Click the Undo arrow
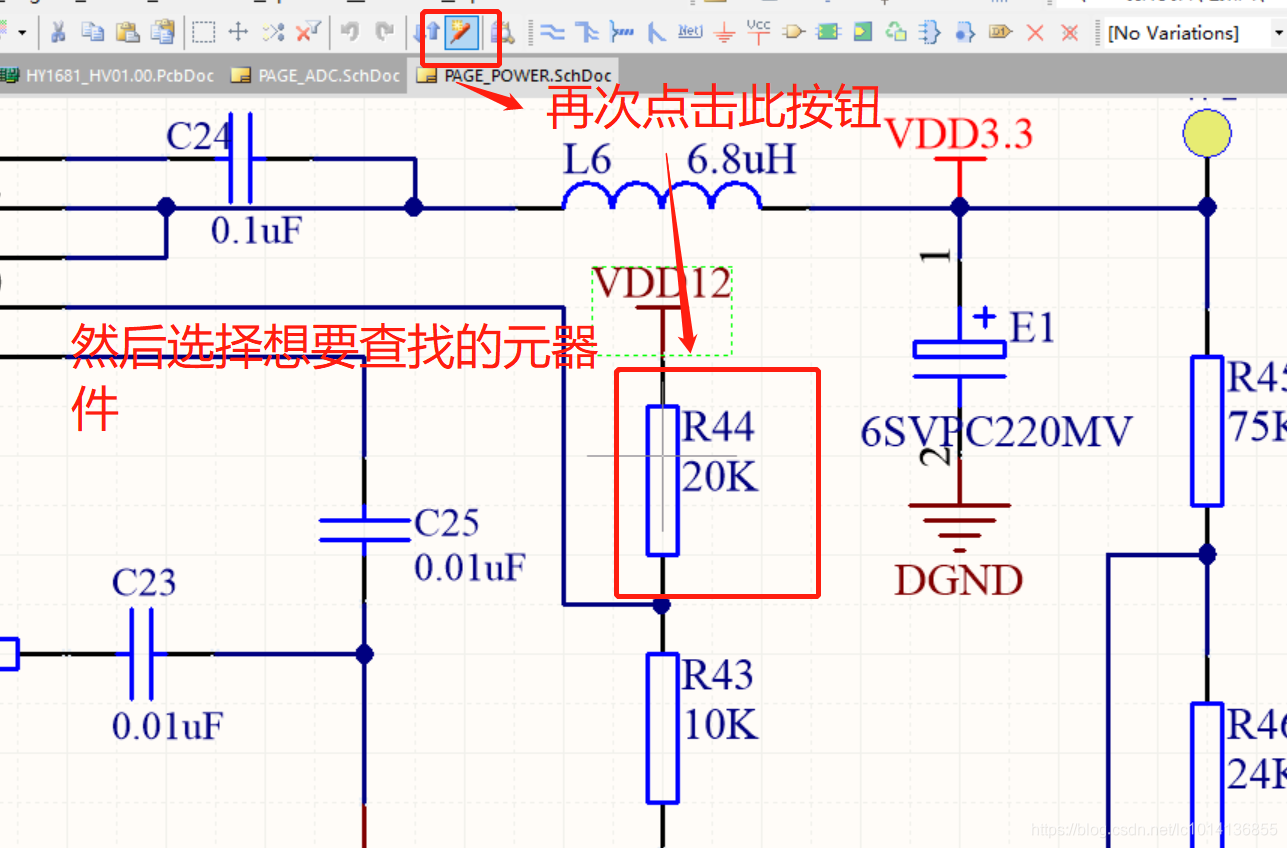This screenshot has height=848, width=1287. click(x=350, y=32)
